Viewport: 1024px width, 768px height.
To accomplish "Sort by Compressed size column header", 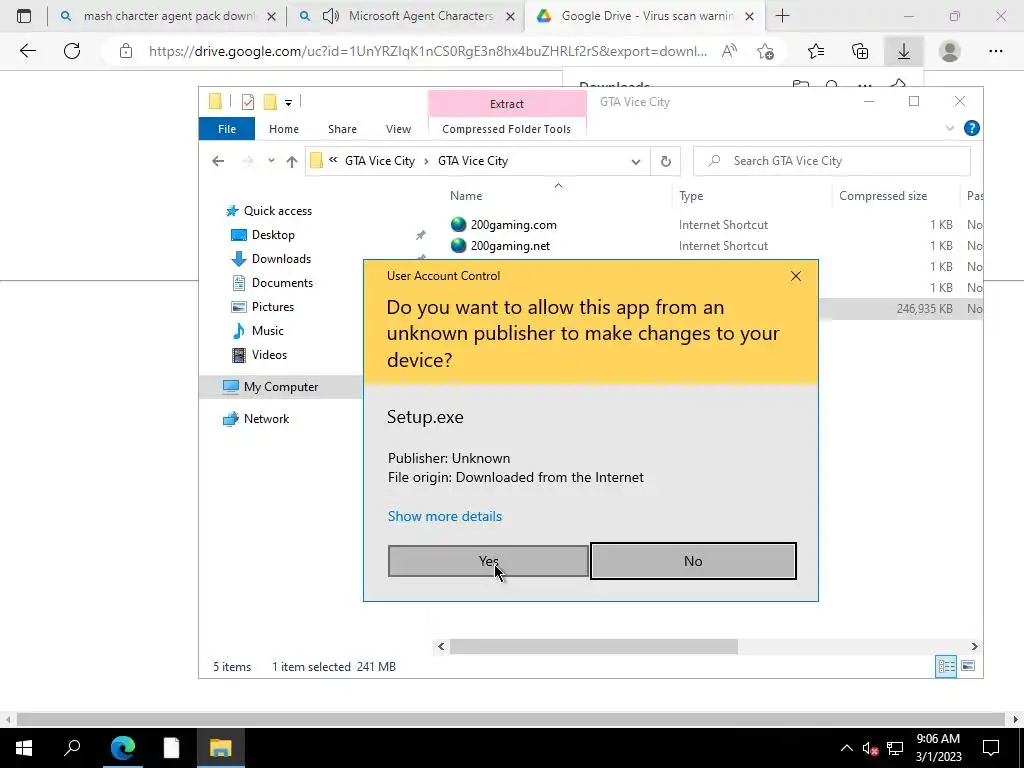I will [x=883, y=196].
